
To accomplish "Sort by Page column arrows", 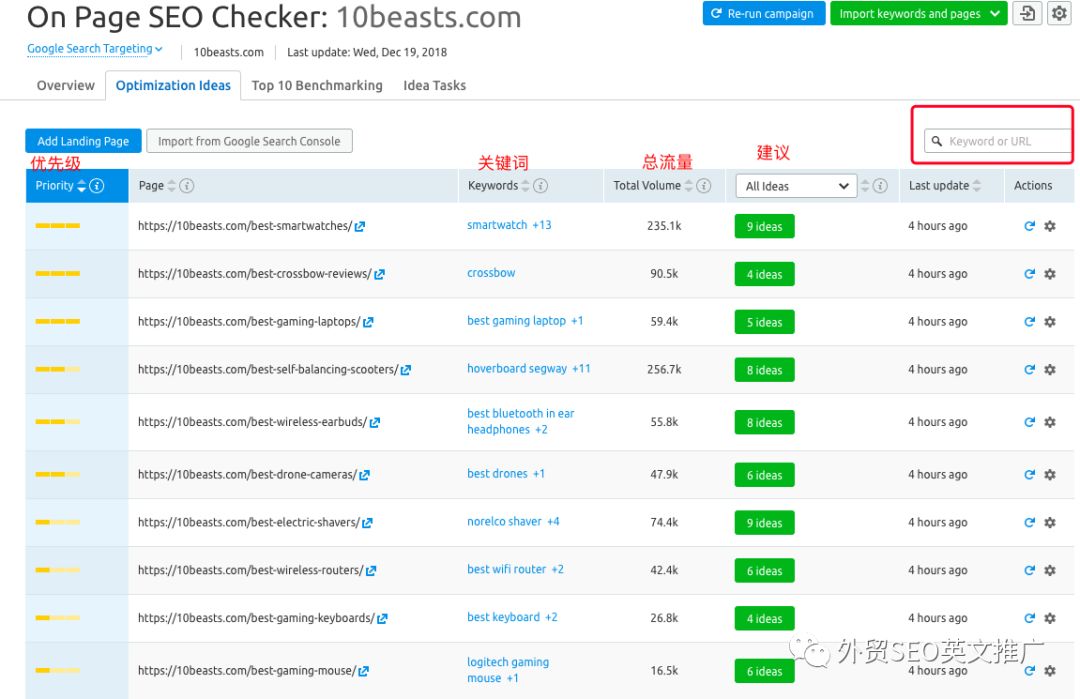I will click(x=172, y=186).
